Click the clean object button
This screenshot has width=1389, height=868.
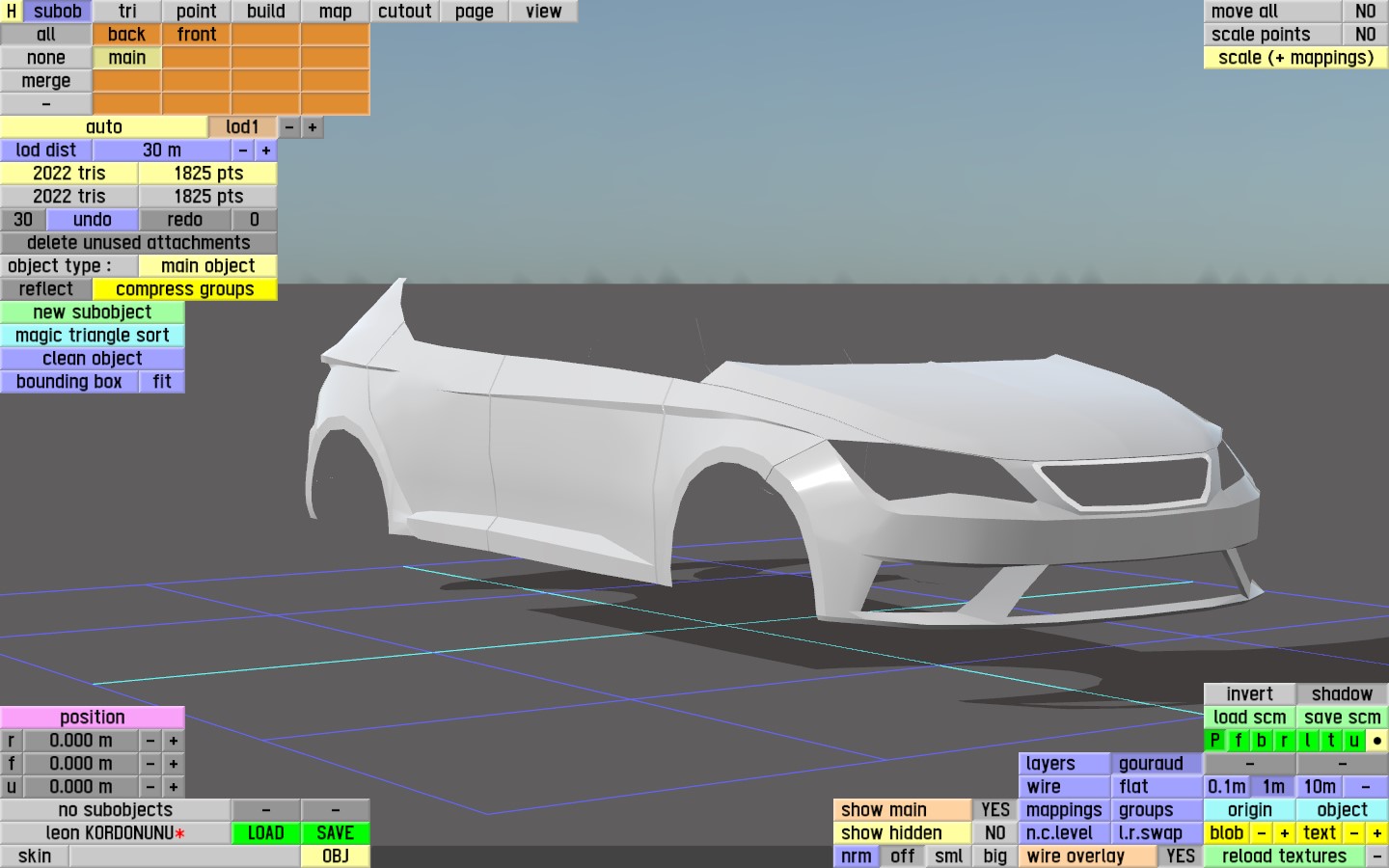coord(93,359)
